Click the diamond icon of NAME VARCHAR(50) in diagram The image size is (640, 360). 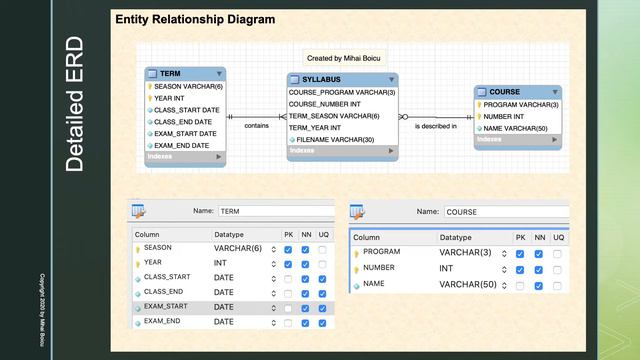tap(479, 129)
